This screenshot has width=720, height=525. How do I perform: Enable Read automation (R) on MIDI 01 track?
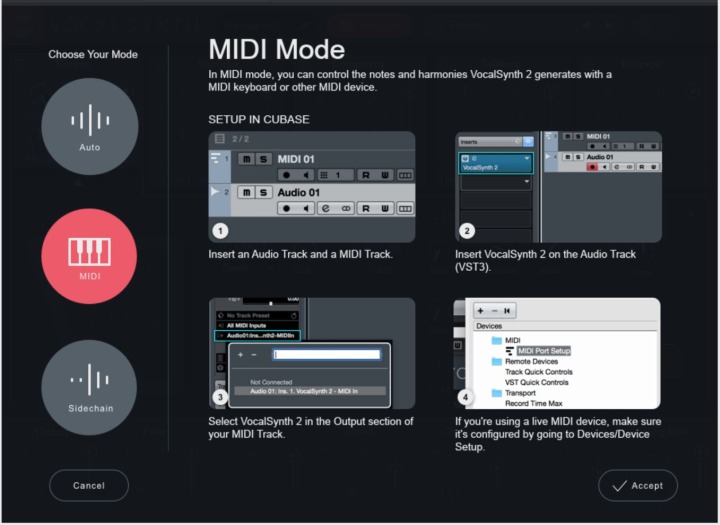[366, 175]
